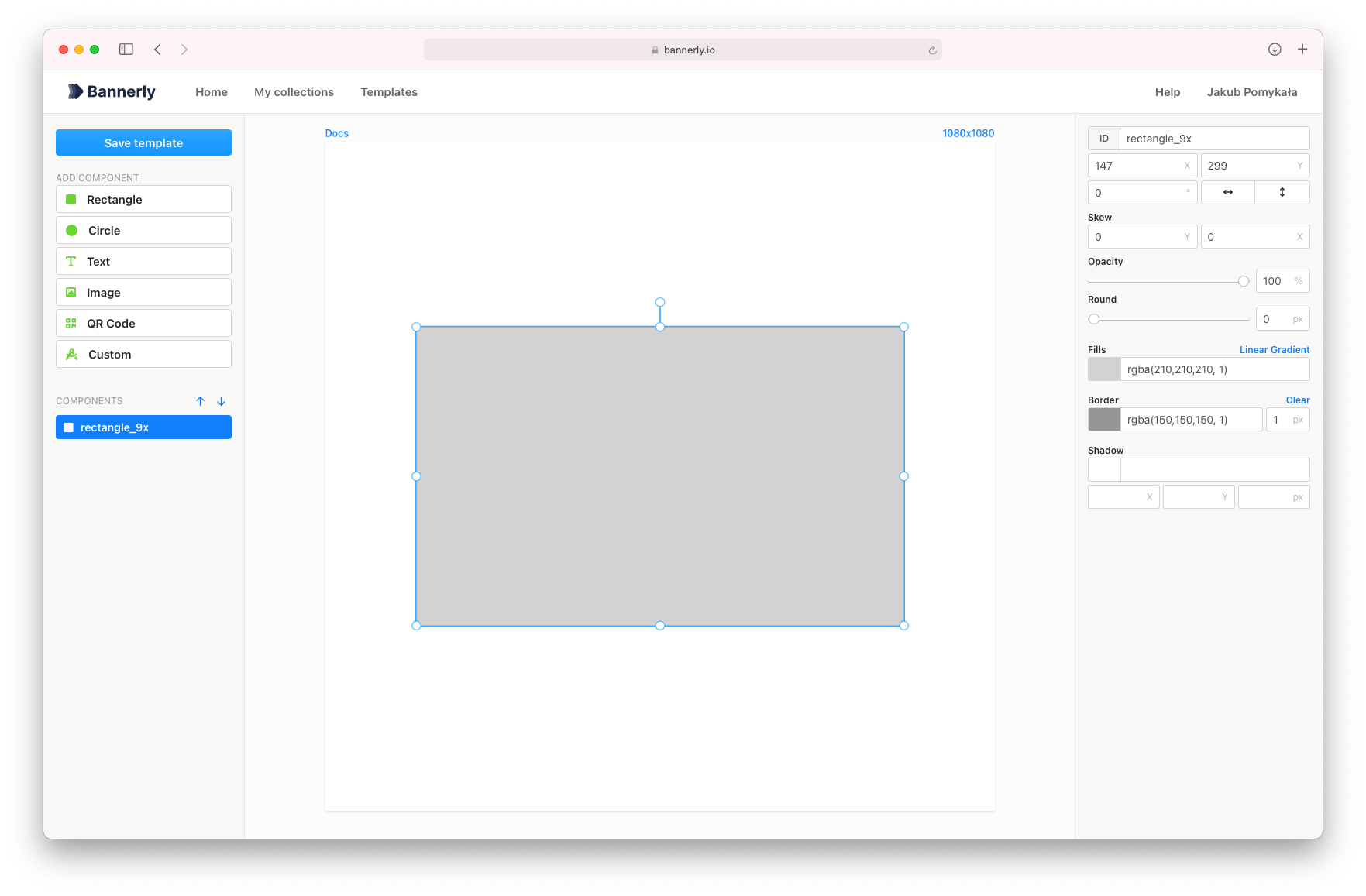This screenshot has height=896, width=1366.
Task: Click the Round px value field
Action: tap(1282, 319)
